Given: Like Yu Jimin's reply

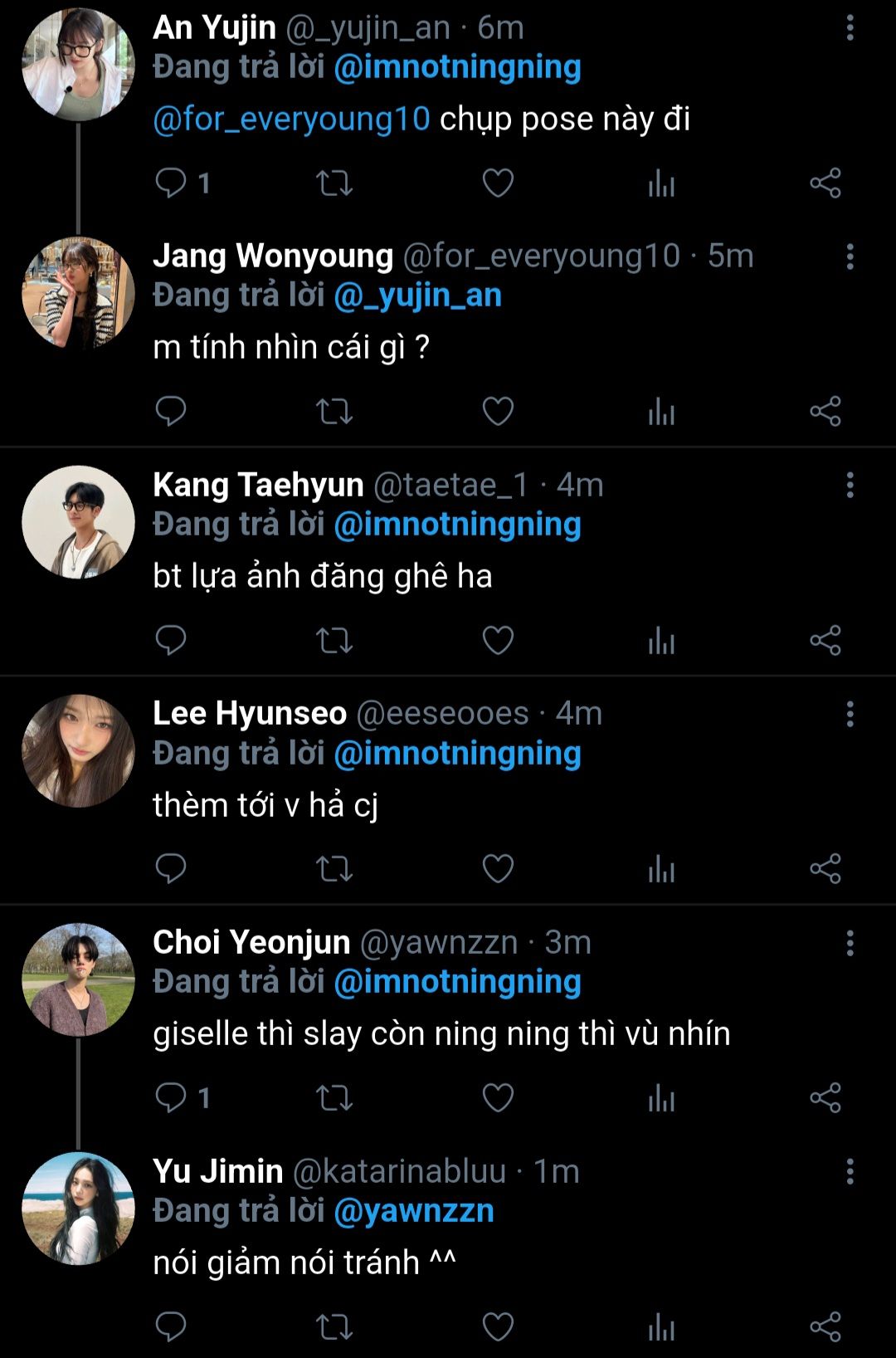Looking at the screenshot, I should point(498,1326).
